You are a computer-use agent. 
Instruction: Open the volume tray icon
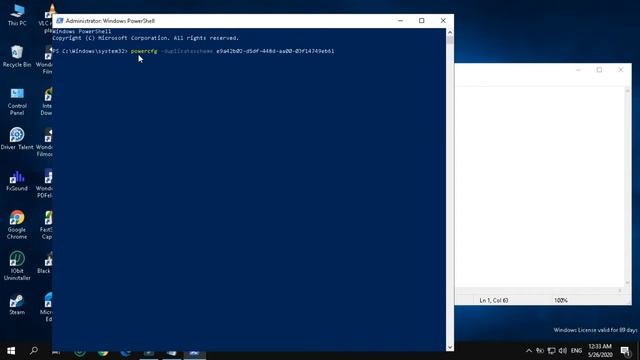(x=562, y=351)
